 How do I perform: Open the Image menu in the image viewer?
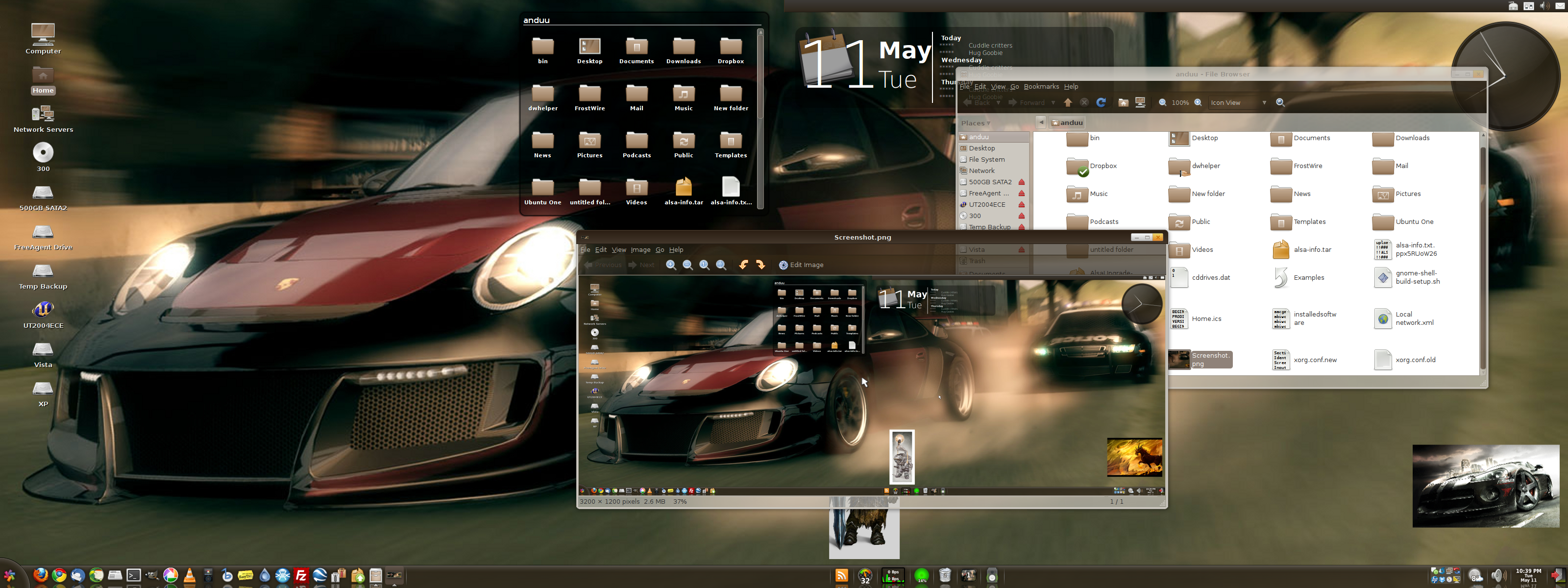pyautogui.click(x=640, y=249)
